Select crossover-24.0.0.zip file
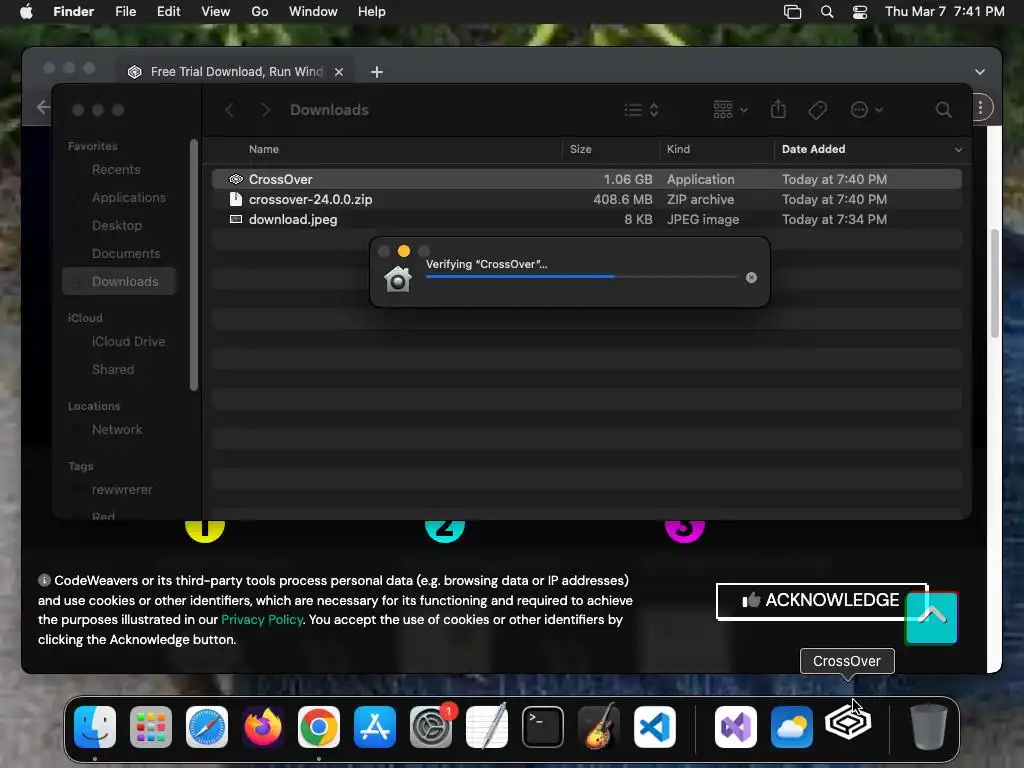The image size is (1024, 768). click(586, 199)
